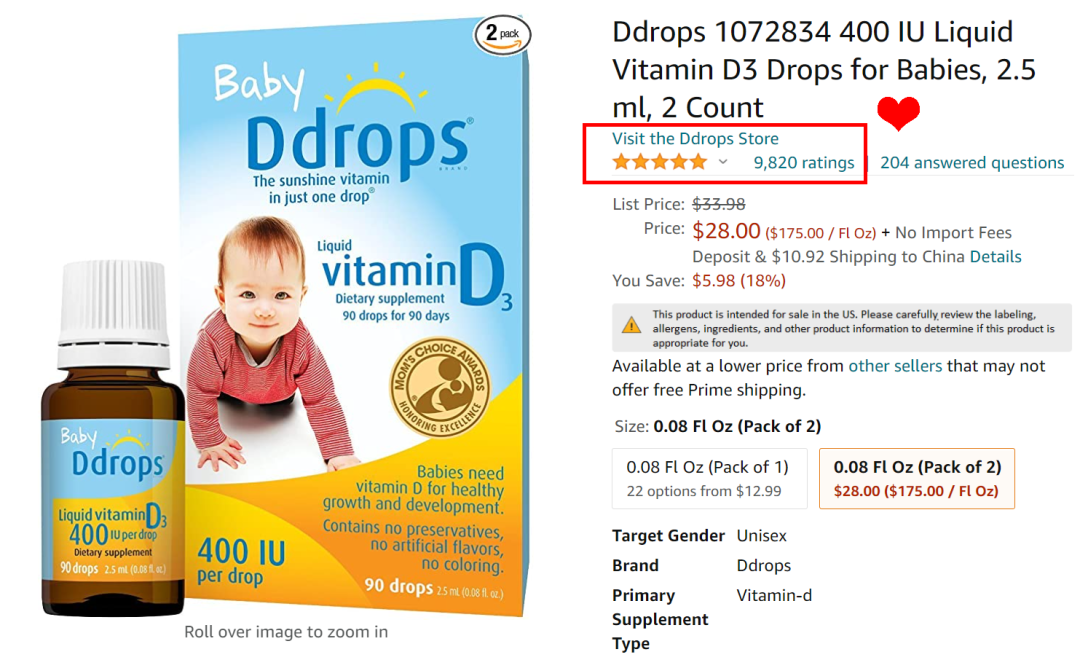This screenshot has width=1080, height=660.
Task: Click the 22 options from $12.99 text
Action: click(x=704, y=491)
